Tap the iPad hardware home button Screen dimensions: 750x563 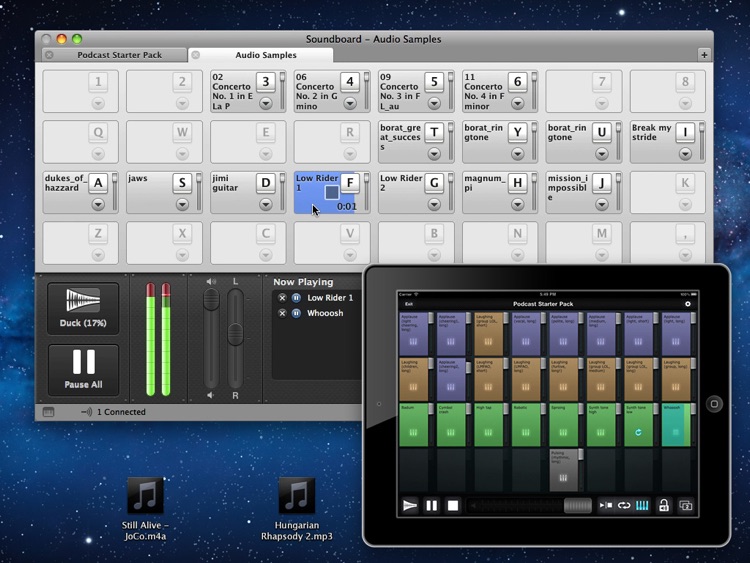tap(714, 404)
